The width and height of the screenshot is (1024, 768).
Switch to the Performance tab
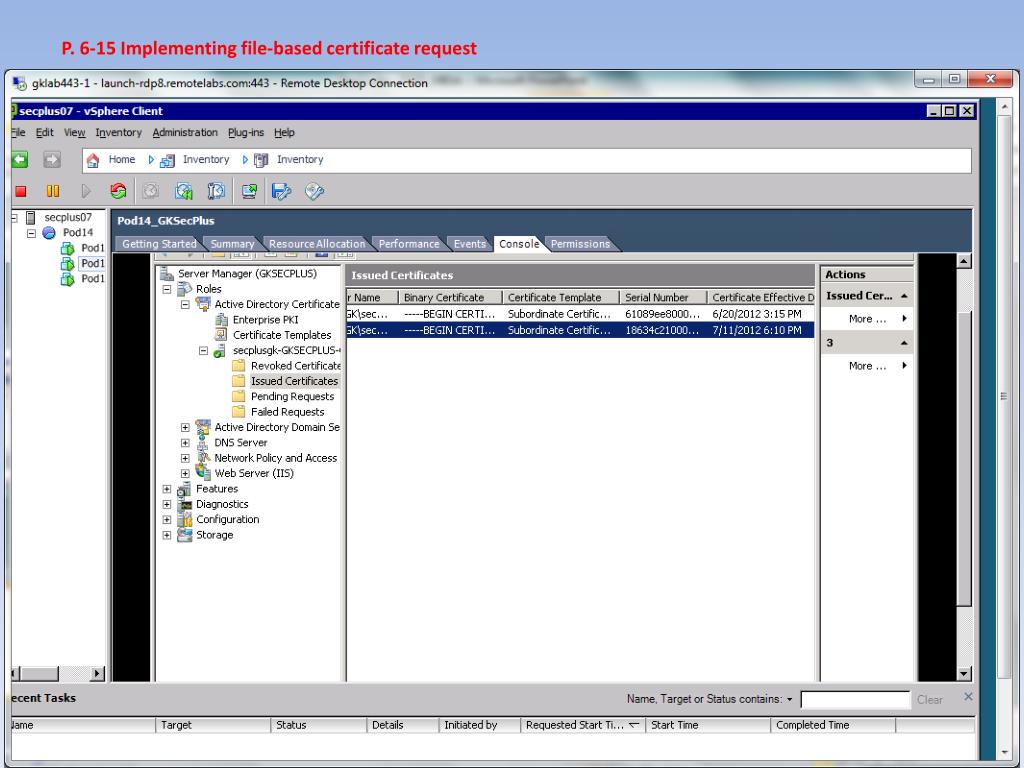tap(409, 244)
